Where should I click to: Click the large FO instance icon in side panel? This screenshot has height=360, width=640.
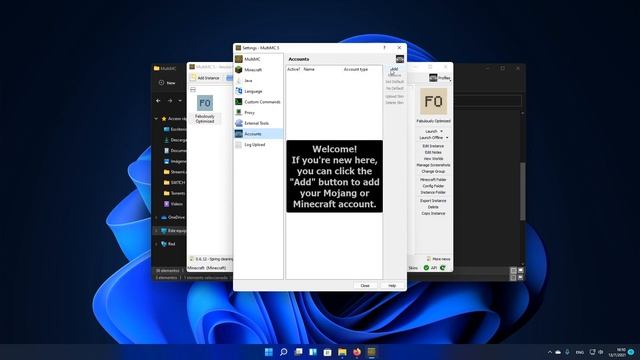[x=433, y=101]
